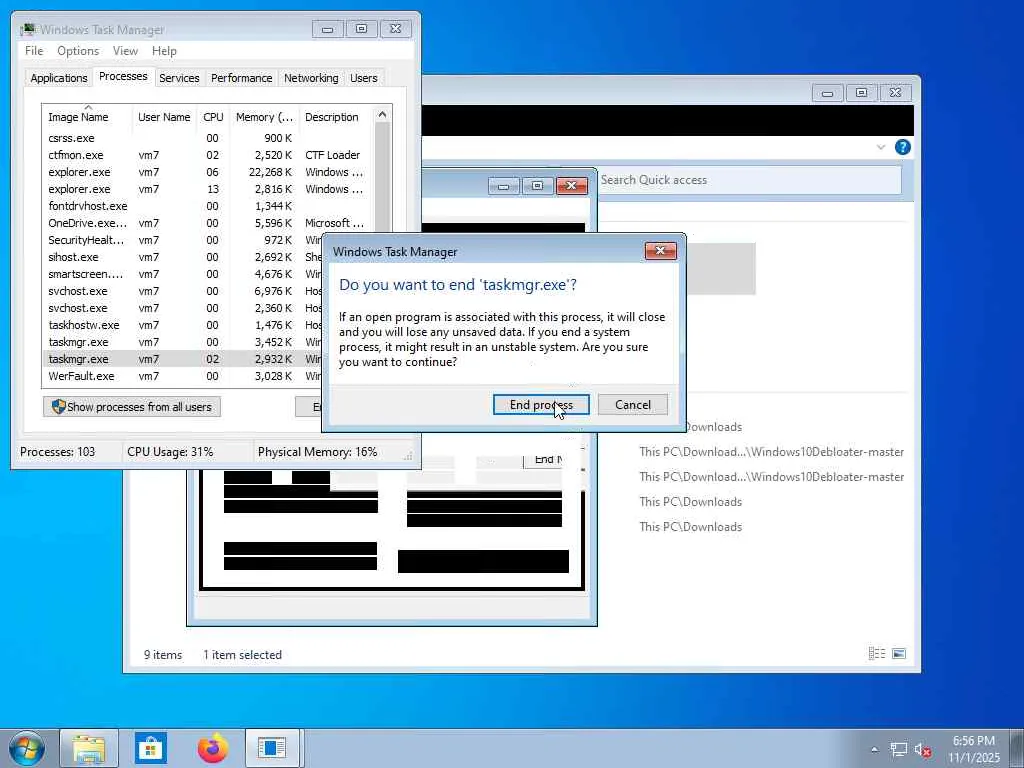
Task: Expand the Explorer ribbon chevron
Action: point(880,147)
